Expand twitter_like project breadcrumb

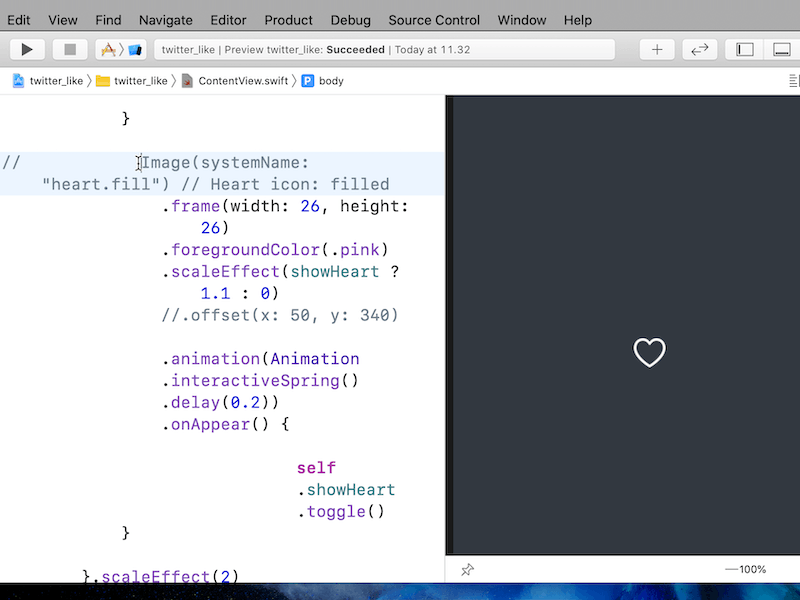(x=48, y=81)
